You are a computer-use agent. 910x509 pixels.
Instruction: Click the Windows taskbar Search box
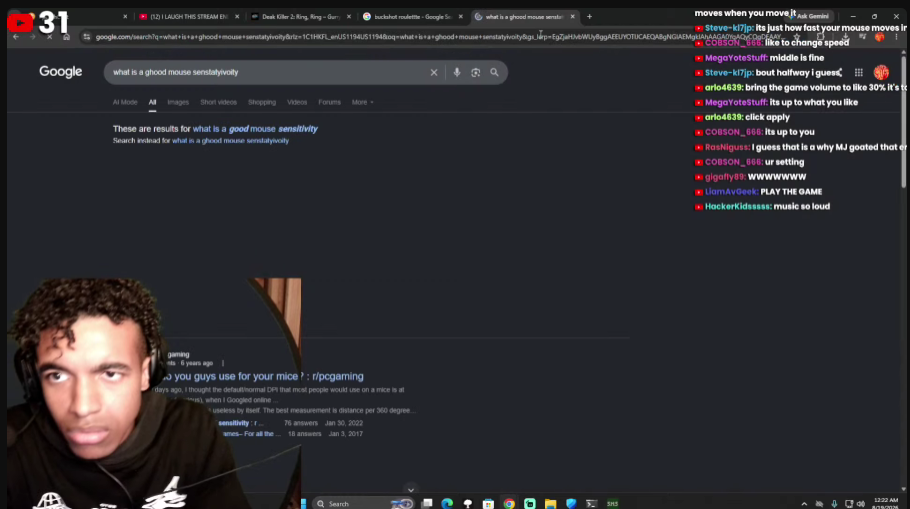pyautogui.click(x=363, y=503)
